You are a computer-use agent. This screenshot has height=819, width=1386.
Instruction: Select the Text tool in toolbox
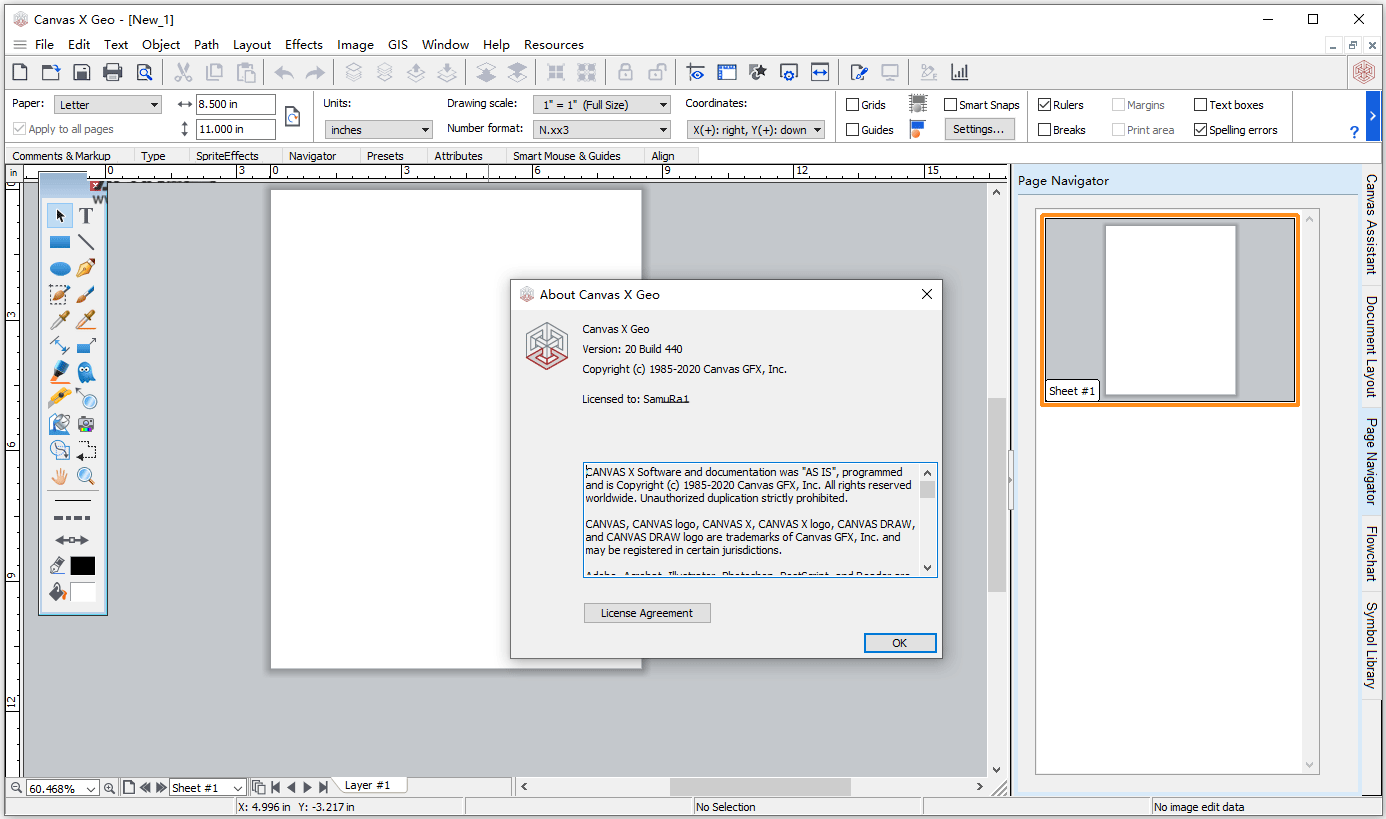86,216
